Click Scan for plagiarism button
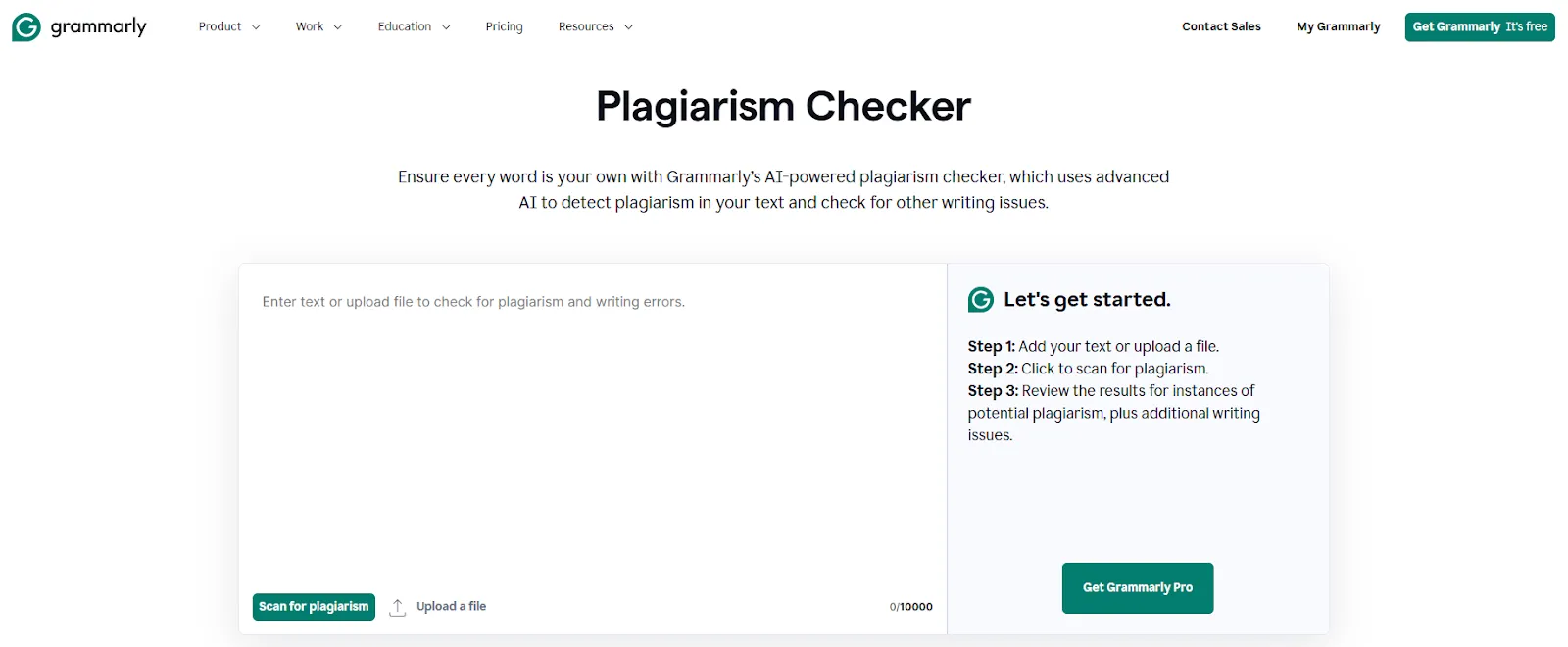 point(314,607)
